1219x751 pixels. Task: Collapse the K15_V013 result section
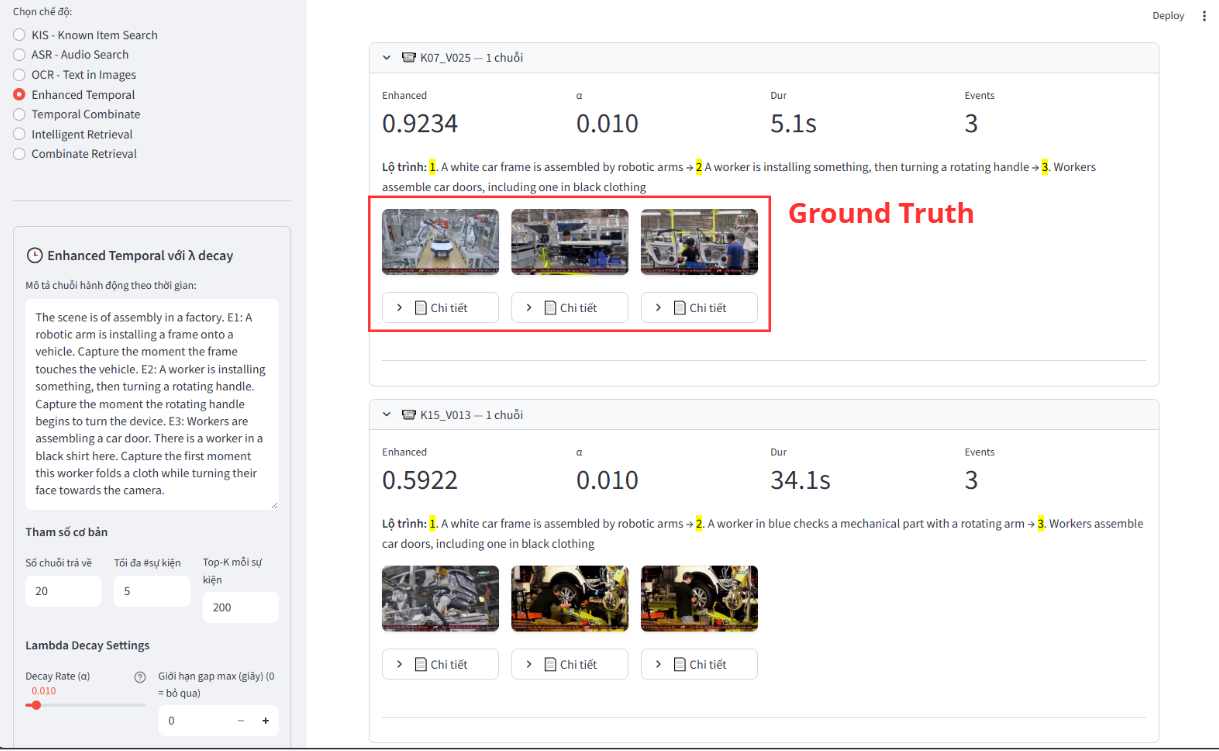click(x=387, y=415)
